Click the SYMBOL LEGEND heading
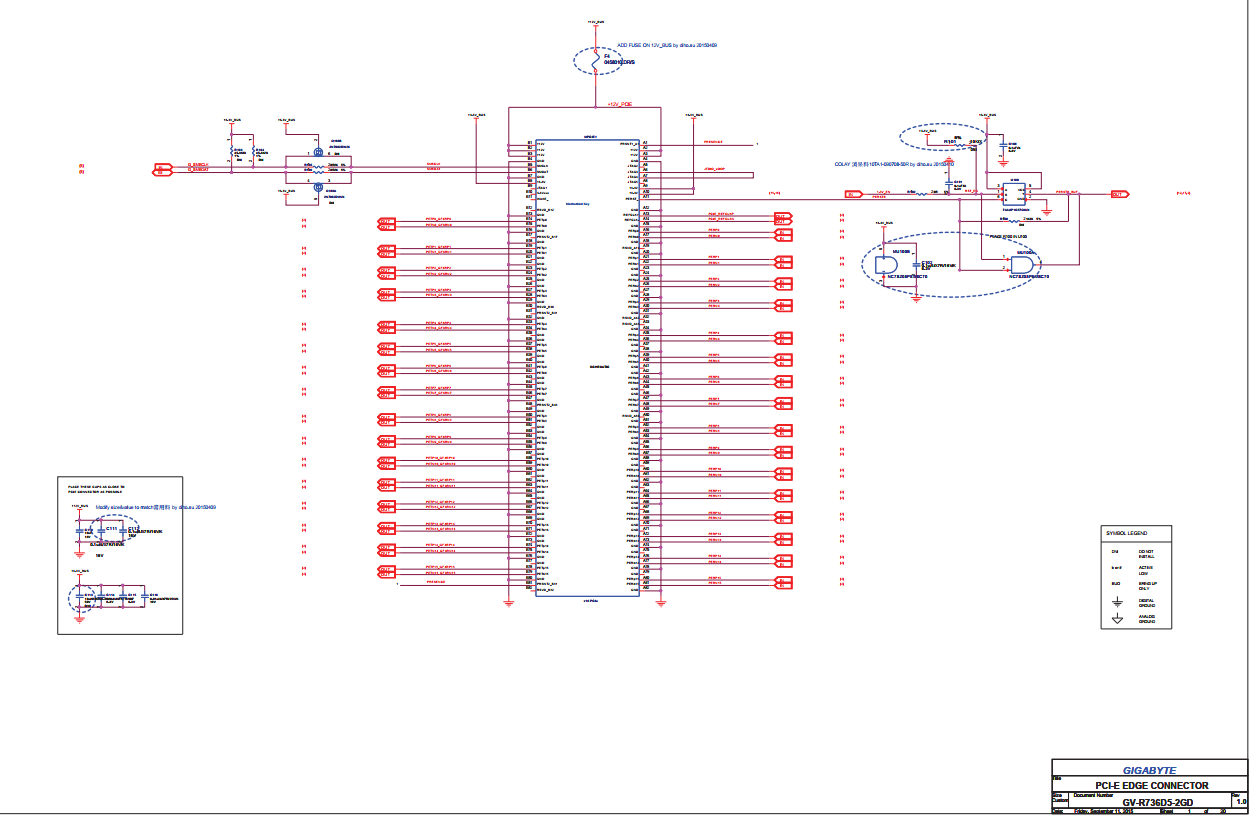This screenshot has width=1252, height=817. coord(1125,533)
